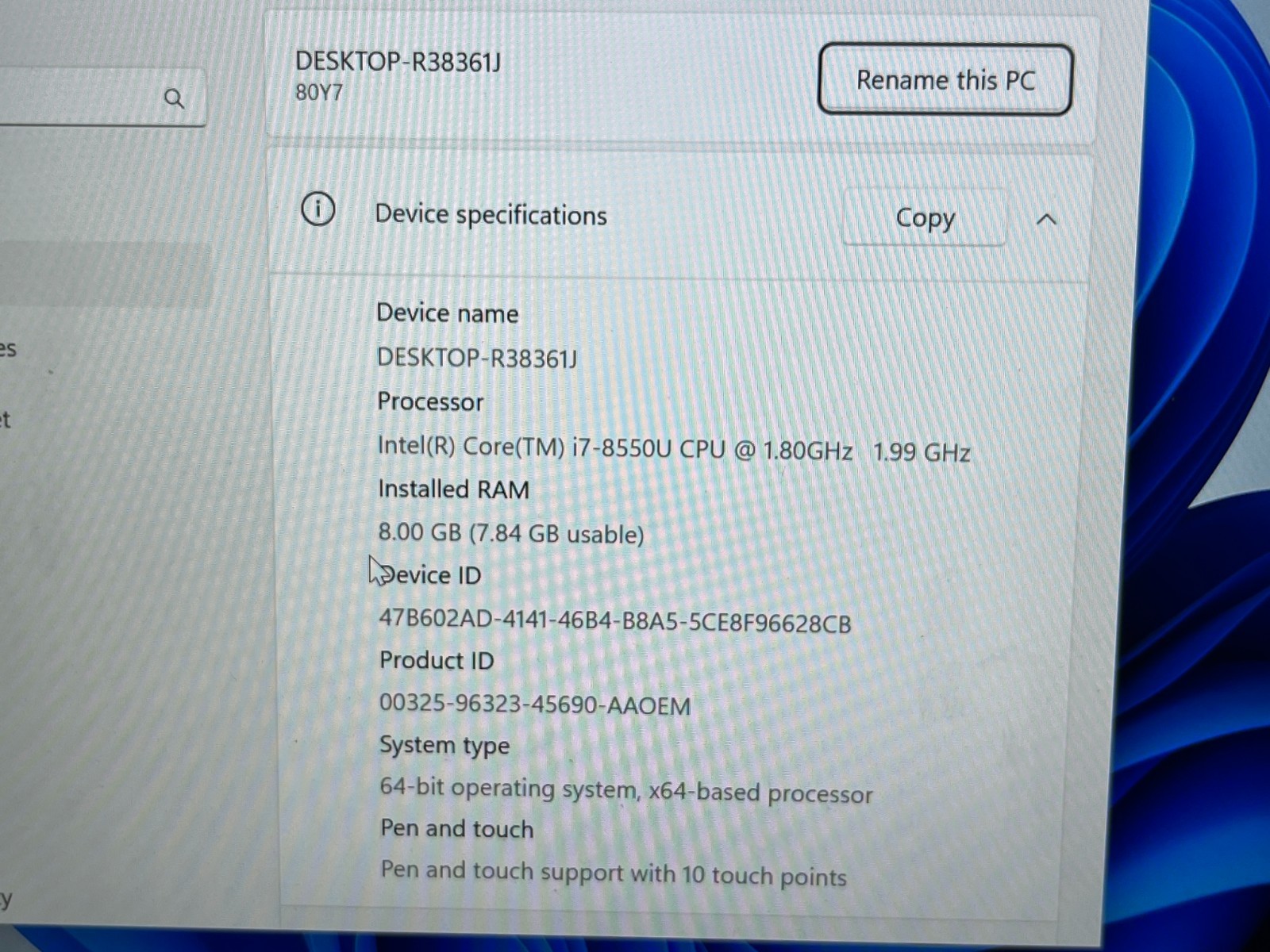Copy the device specifications
This screenshot has width=1270, height=952.
(925, 217)
